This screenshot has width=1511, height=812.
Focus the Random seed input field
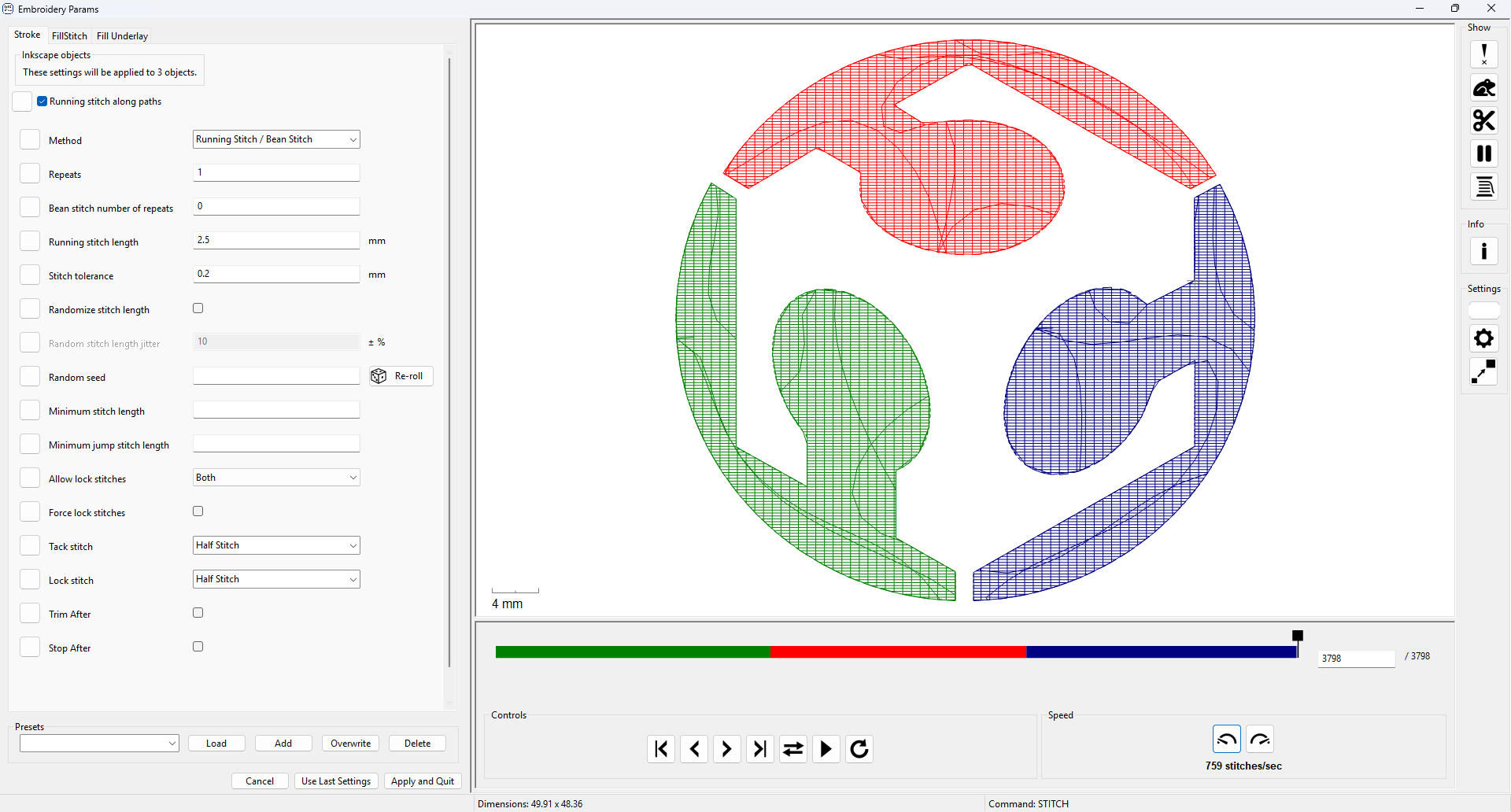tap(276, 376)
